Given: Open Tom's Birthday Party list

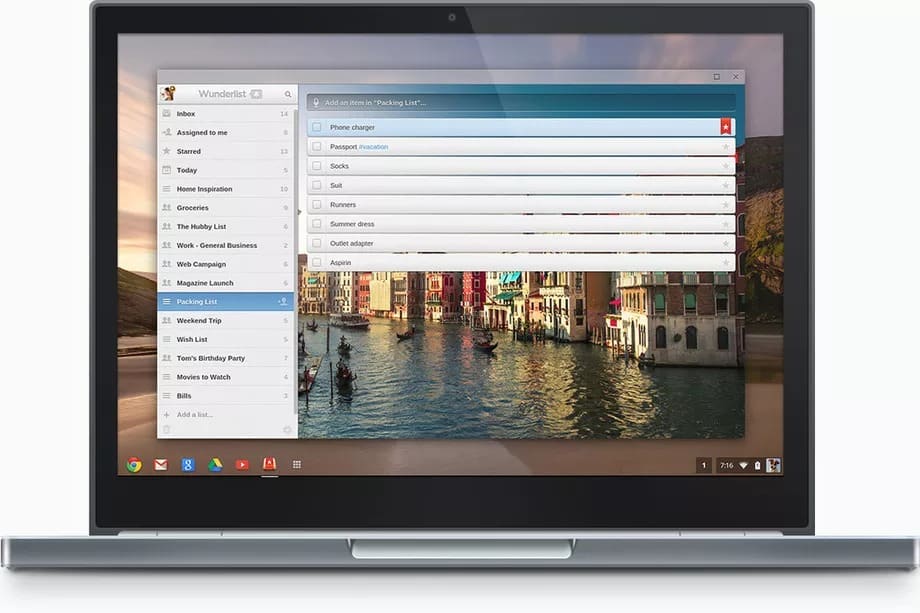Looking at the screenshot, I should (x=225, y=358).
